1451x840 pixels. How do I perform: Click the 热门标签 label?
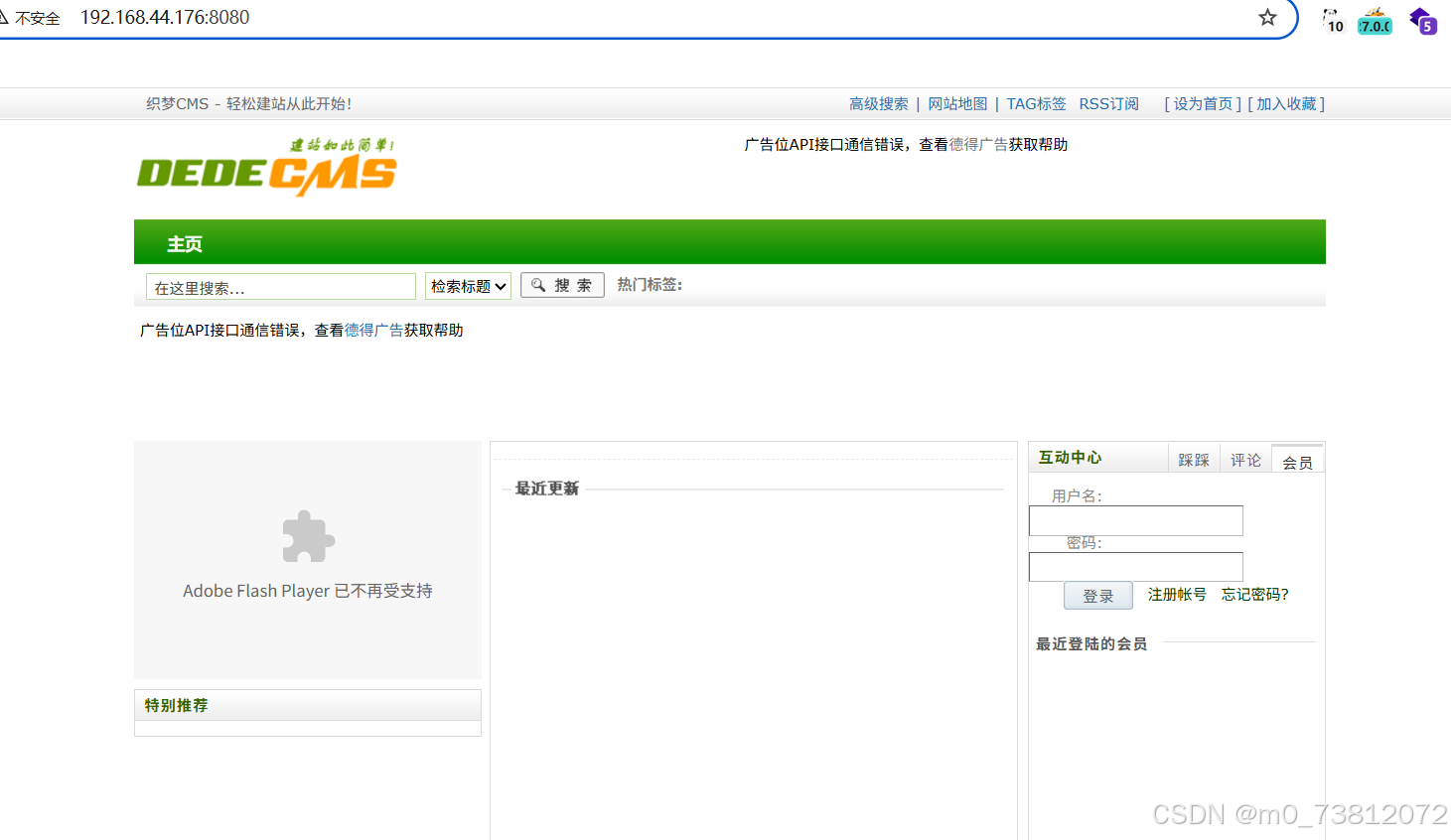coord(650,284)
